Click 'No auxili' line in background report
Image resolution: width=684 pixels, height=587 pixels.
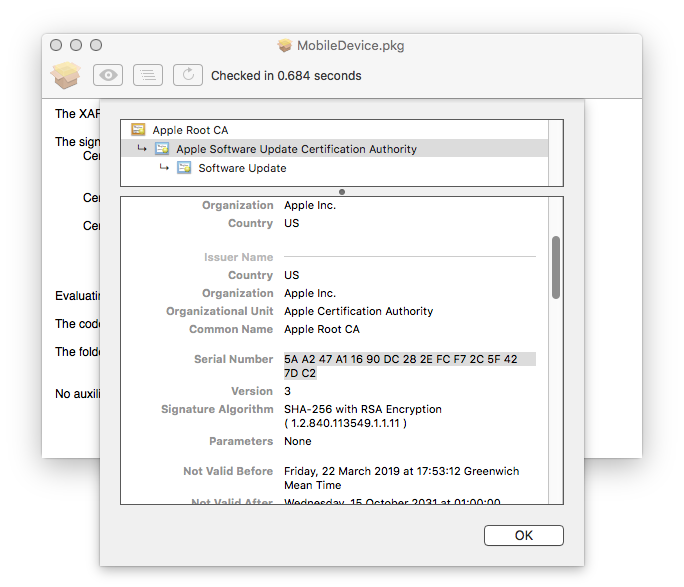pyautogui.click(x=77, y=393)
